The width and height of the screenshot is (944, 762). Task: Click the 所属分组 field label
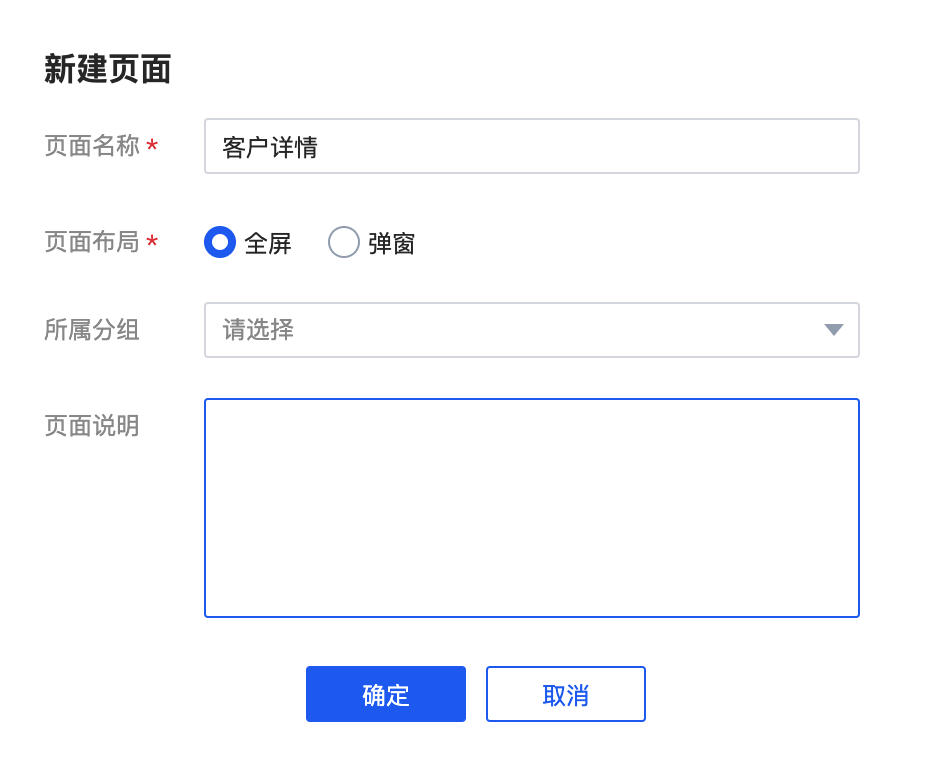(92, 330)
